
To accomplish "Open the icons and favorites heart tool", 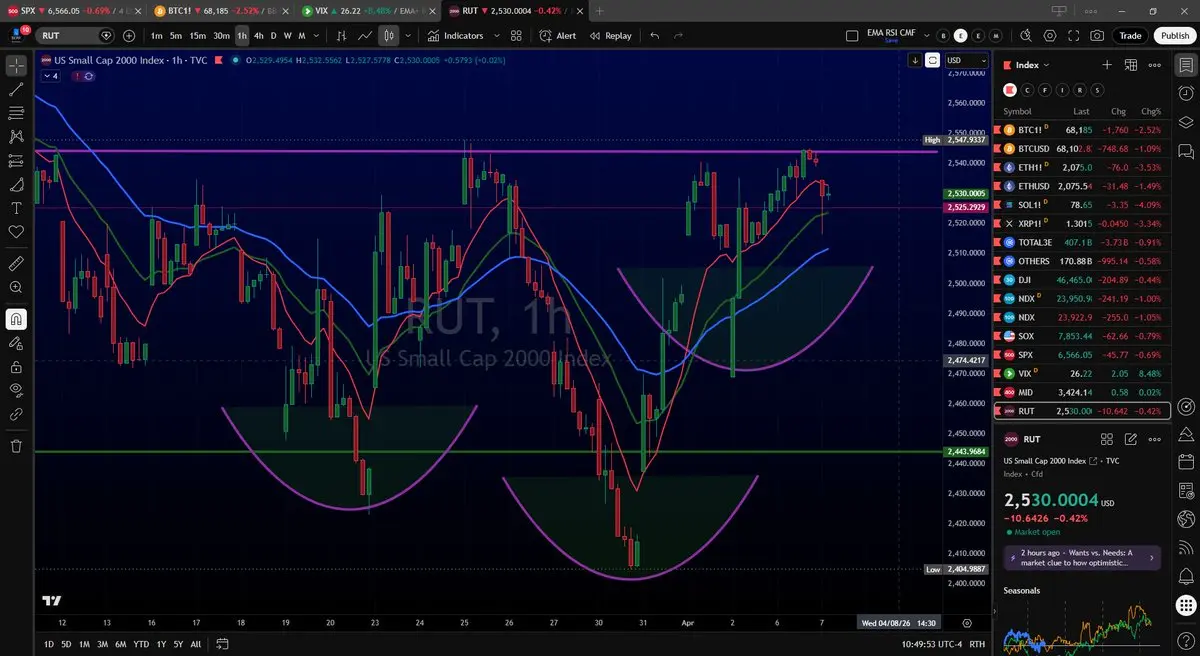I will [16, 232].
